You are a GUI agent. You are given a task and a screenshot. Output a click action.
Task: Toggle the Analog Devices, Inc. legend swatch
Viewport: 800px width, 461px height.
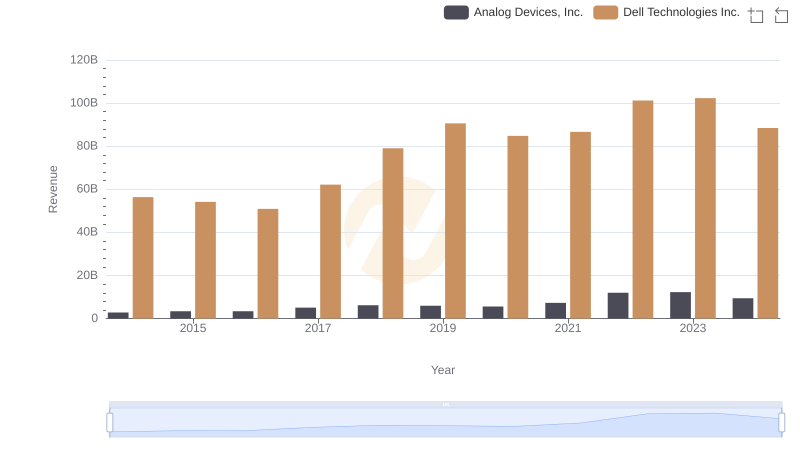[456, 12]
